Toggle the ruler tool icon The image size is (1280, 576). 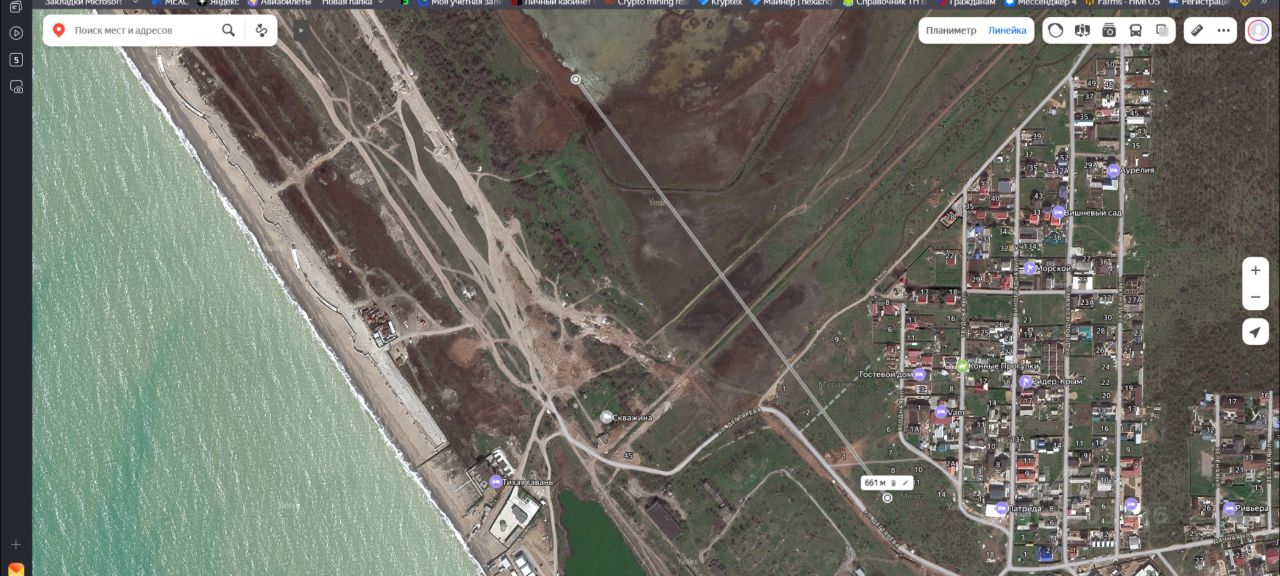point(1197,30)
